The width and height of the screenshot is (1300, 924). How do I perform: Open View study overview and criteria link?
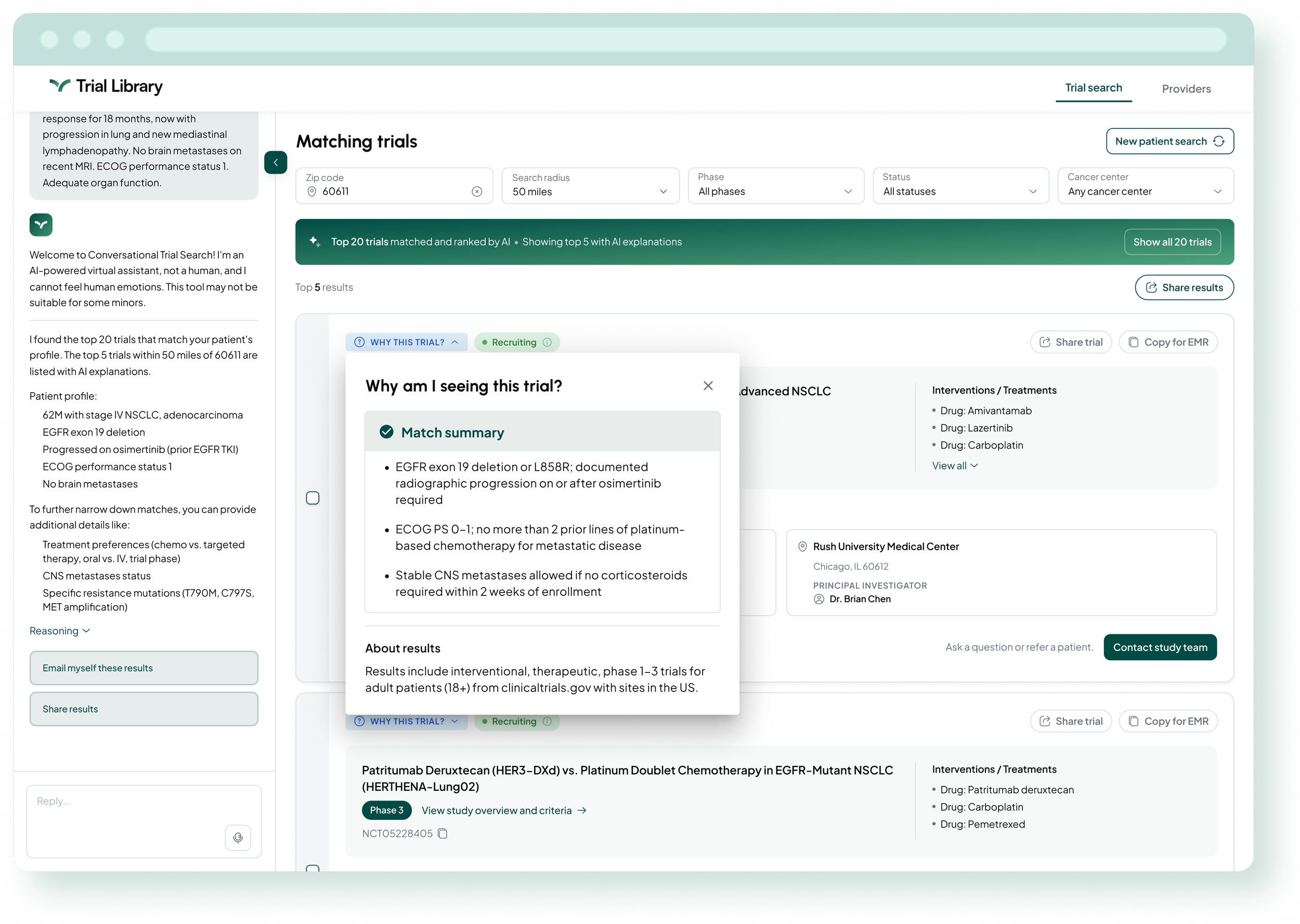(503, 810)
